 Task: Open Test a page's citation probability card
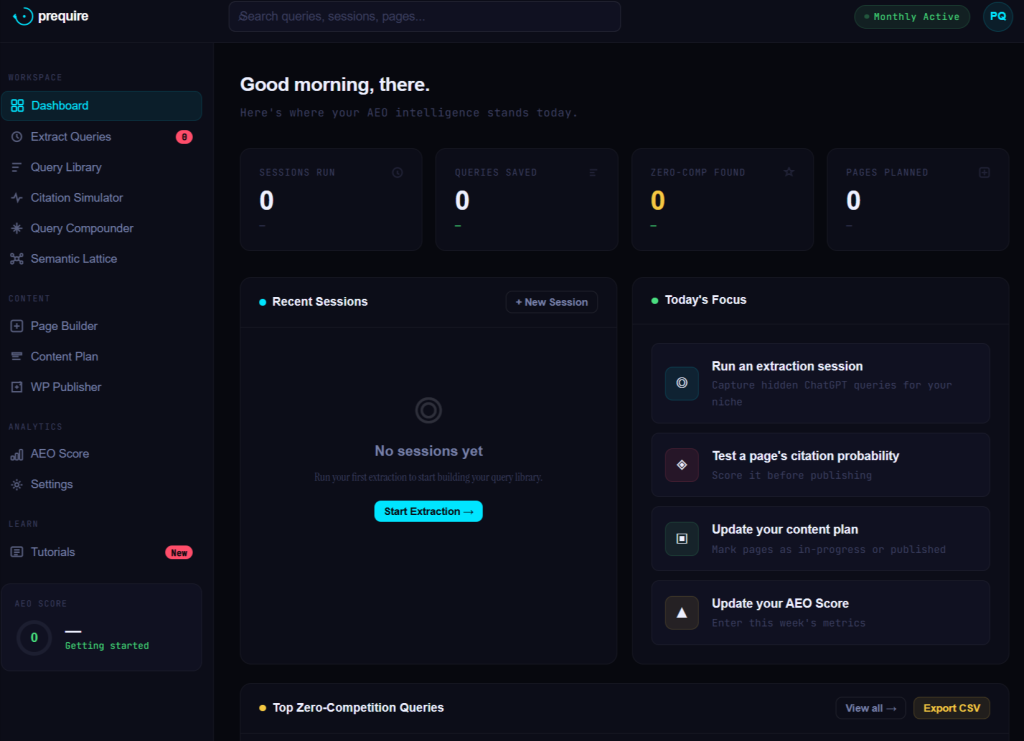[x=820, y=465]
